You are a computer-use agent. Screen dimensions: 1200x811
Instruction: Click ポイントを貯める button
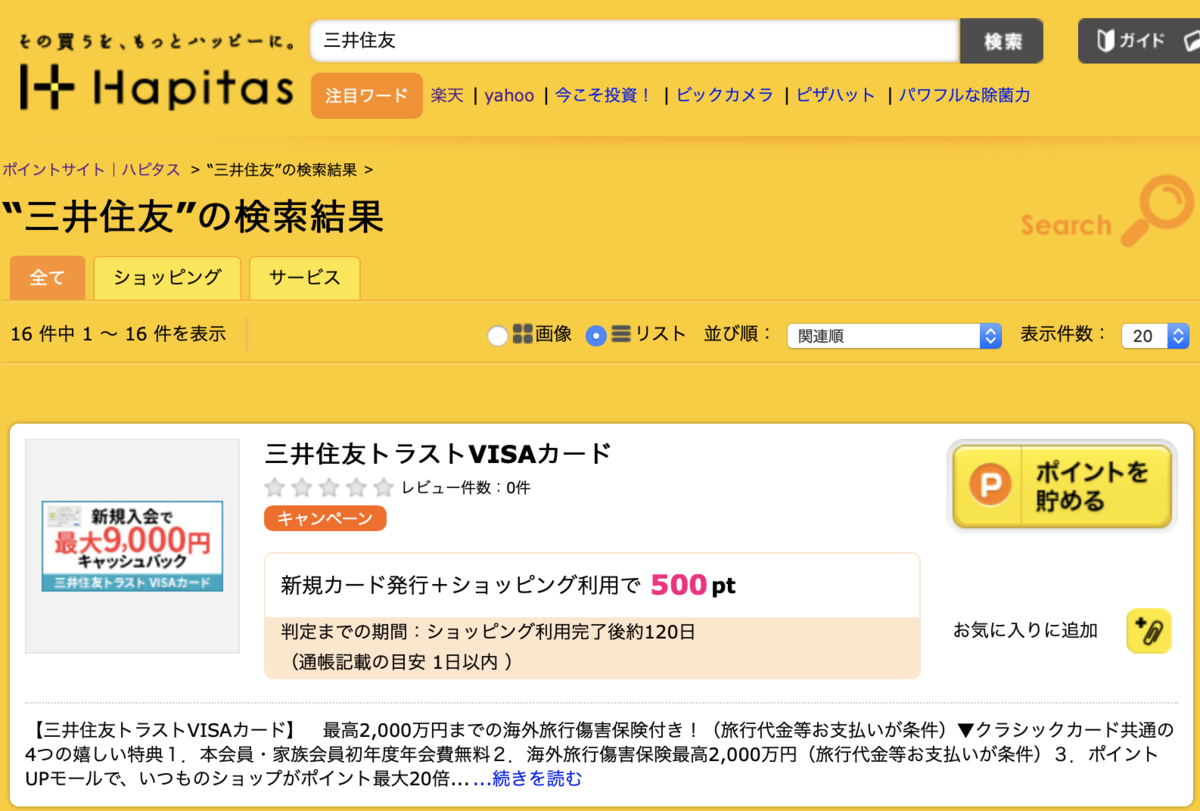coord(1060,487)
